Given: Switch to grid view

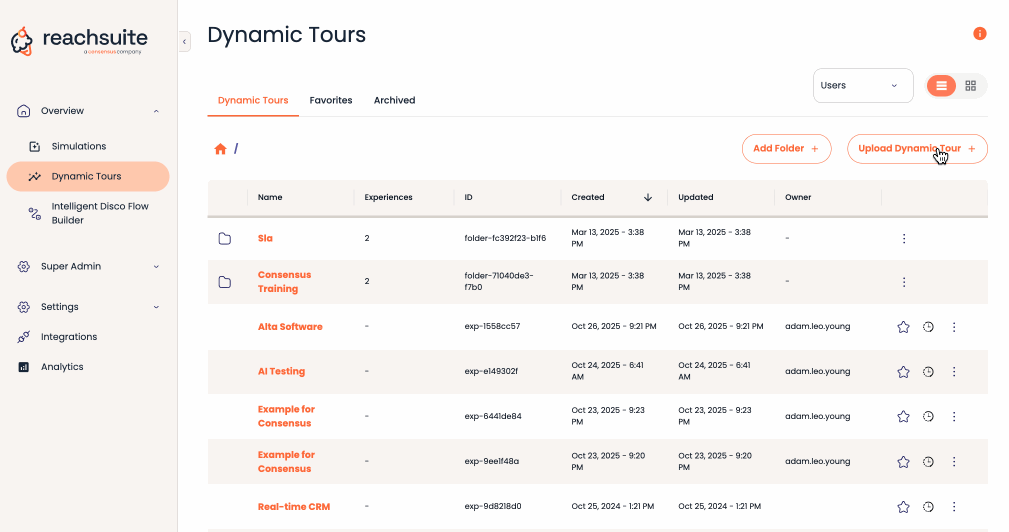Looking at the screenshot, I should pyautogui.click(x=971, y=86).
